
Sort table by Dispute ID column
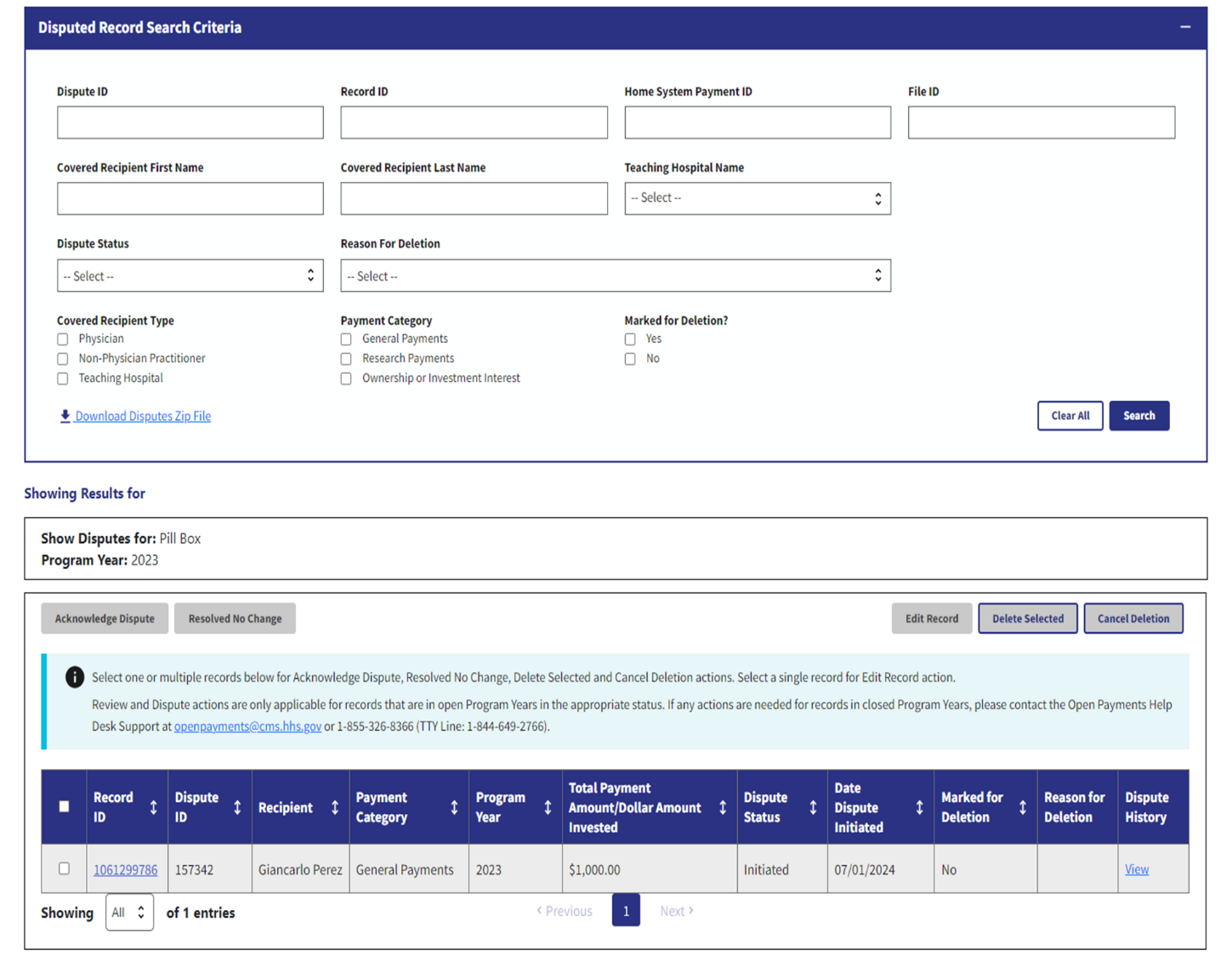tap(237, 807)
